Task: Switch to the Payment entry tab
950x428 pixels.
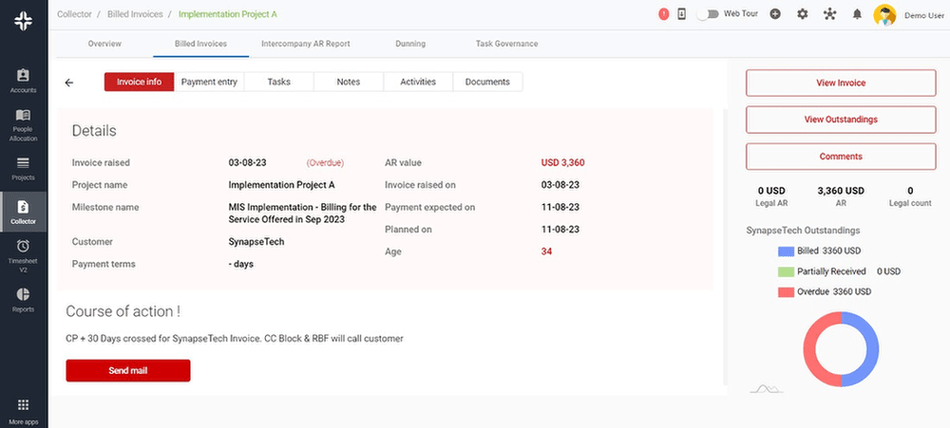Action: tap(209, 82)
